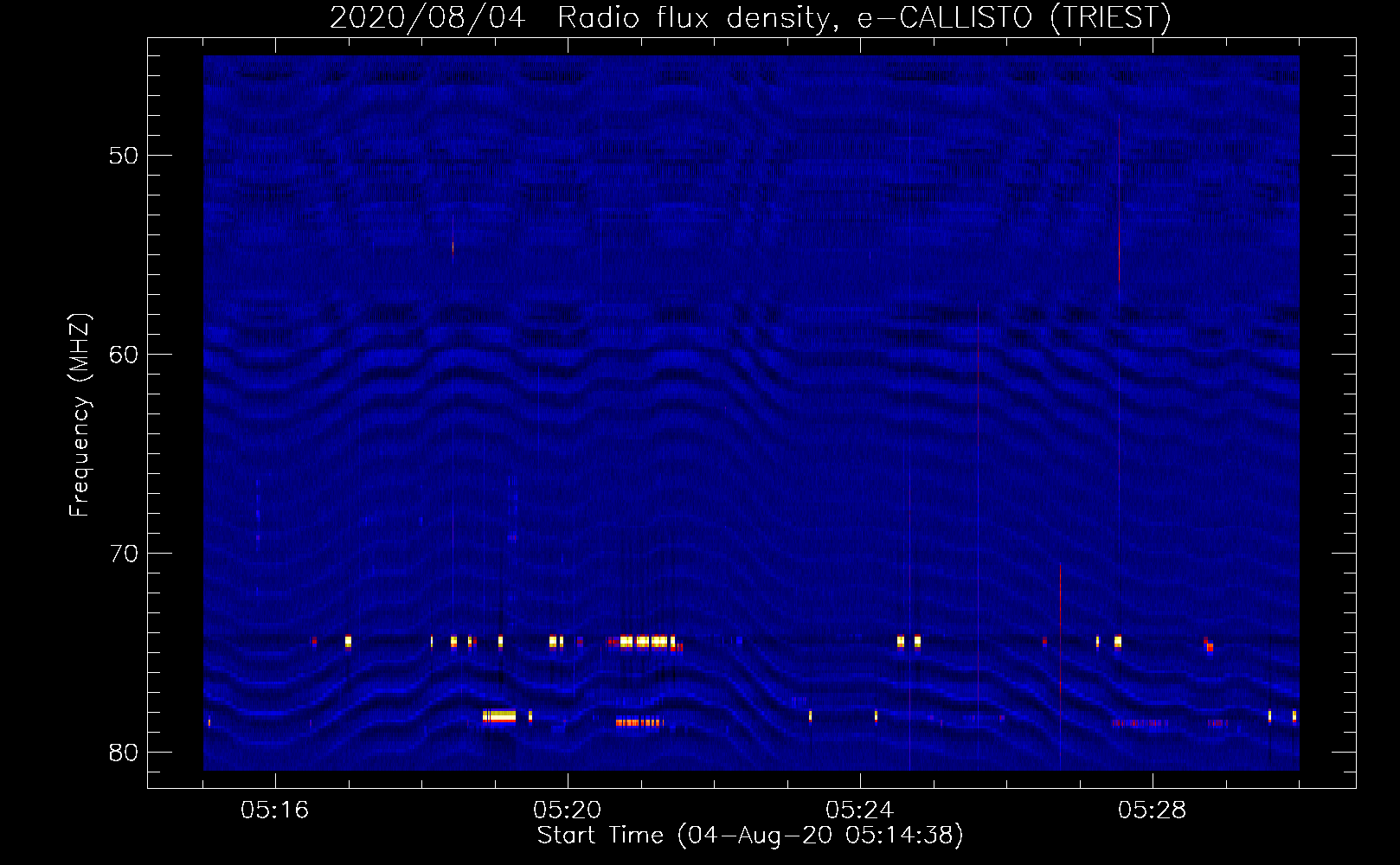Click the plot title mentioning e-CALLISTO (TRIEST)
Screen dimensions: 1400x865
[750, 18]
